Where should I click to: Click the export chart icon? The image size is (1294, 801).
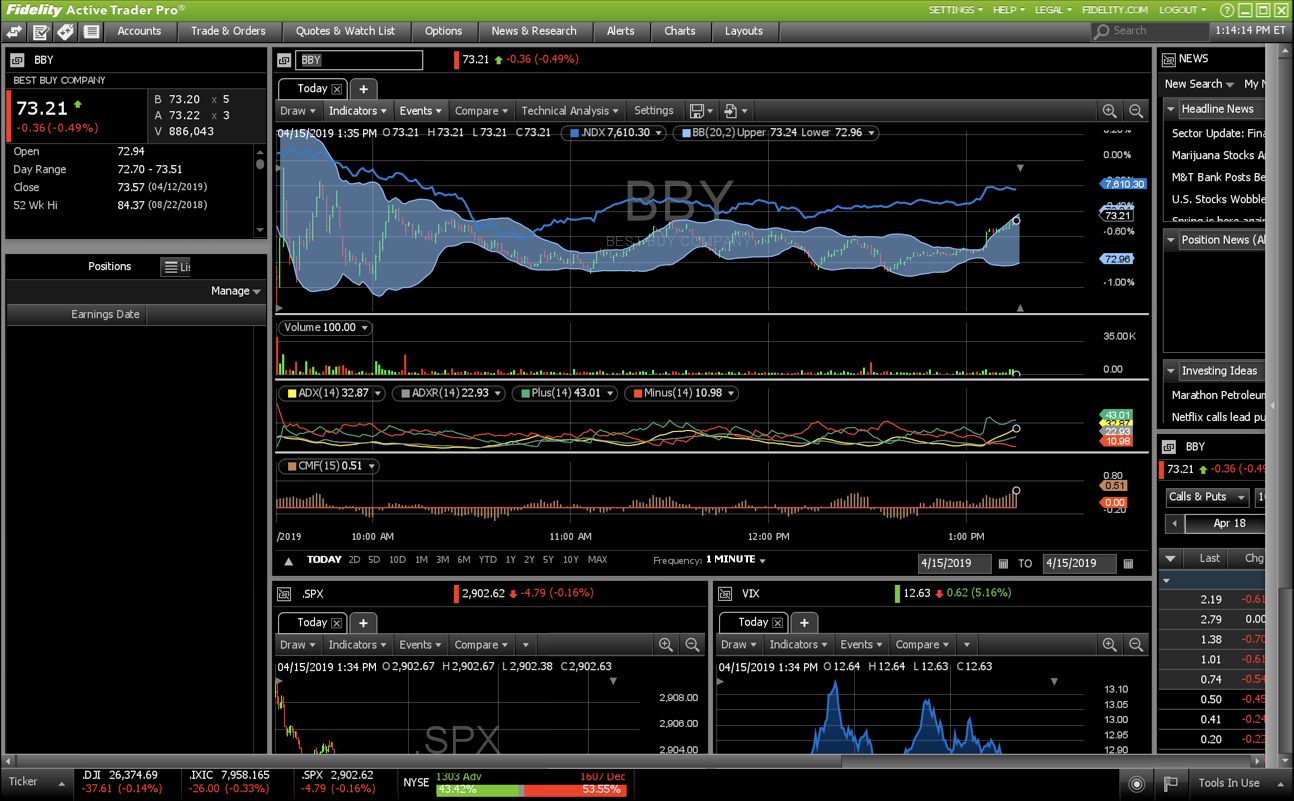click(731, 111)
